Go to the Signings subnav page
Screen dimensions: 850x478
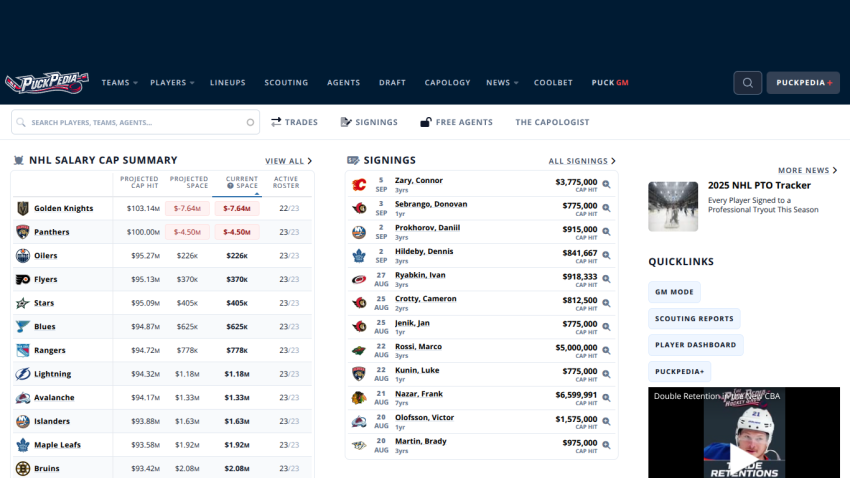[x=369, y=122]
